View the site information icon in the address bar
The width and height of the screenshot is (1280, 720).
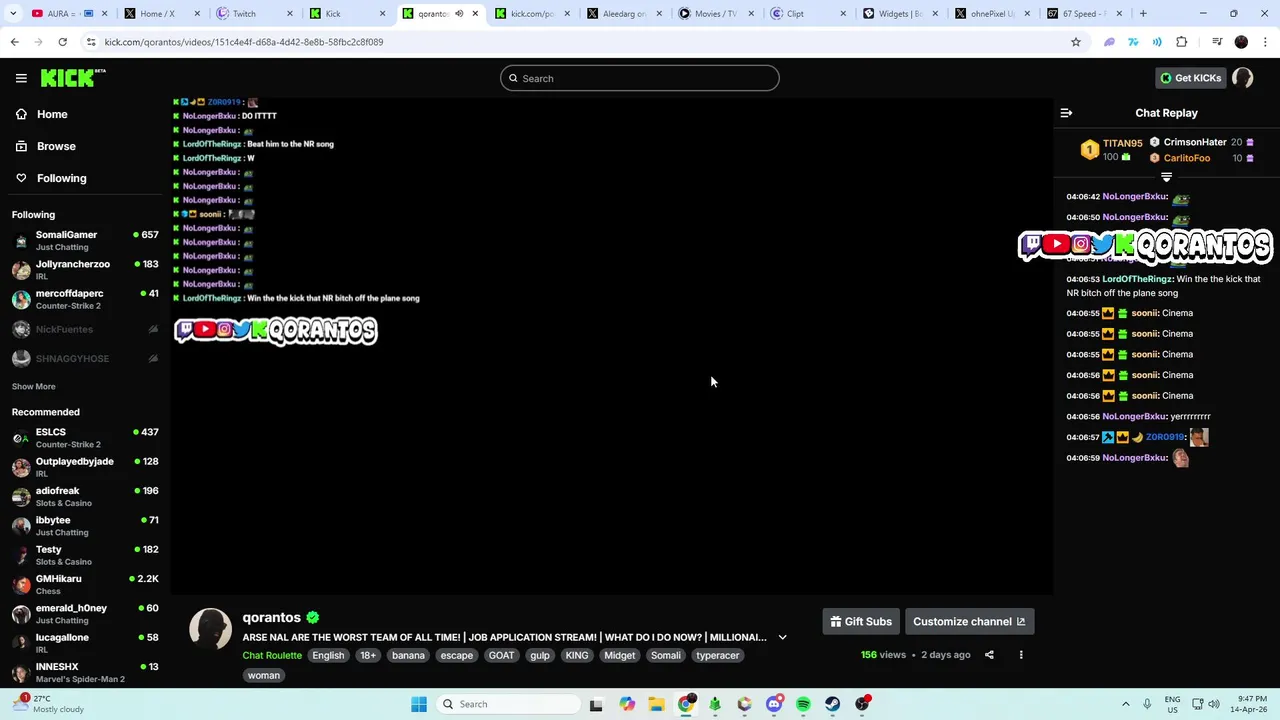pos(91,42)
